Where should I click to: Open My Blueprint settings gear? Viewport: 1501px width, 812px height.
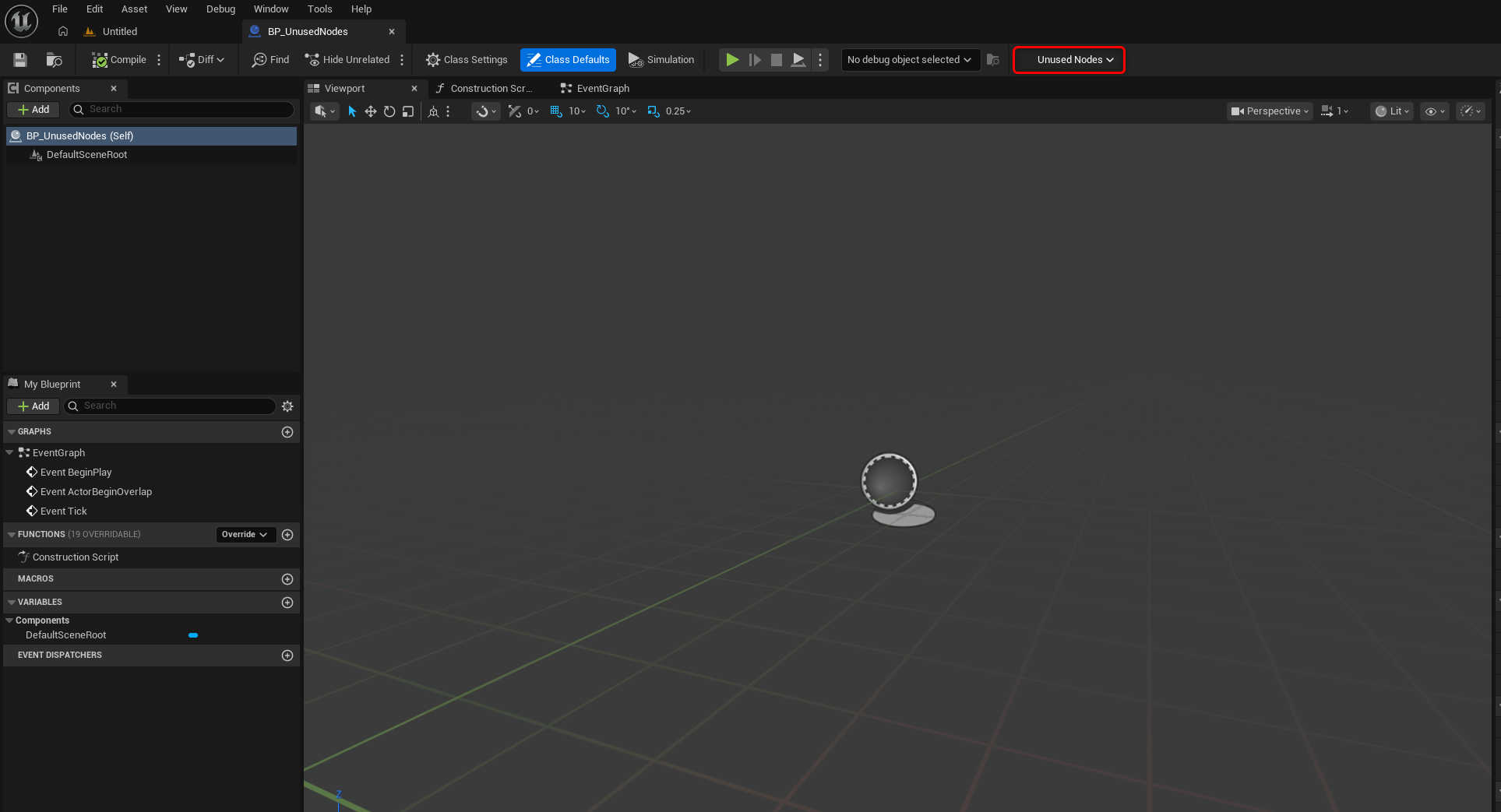[287, 406]
